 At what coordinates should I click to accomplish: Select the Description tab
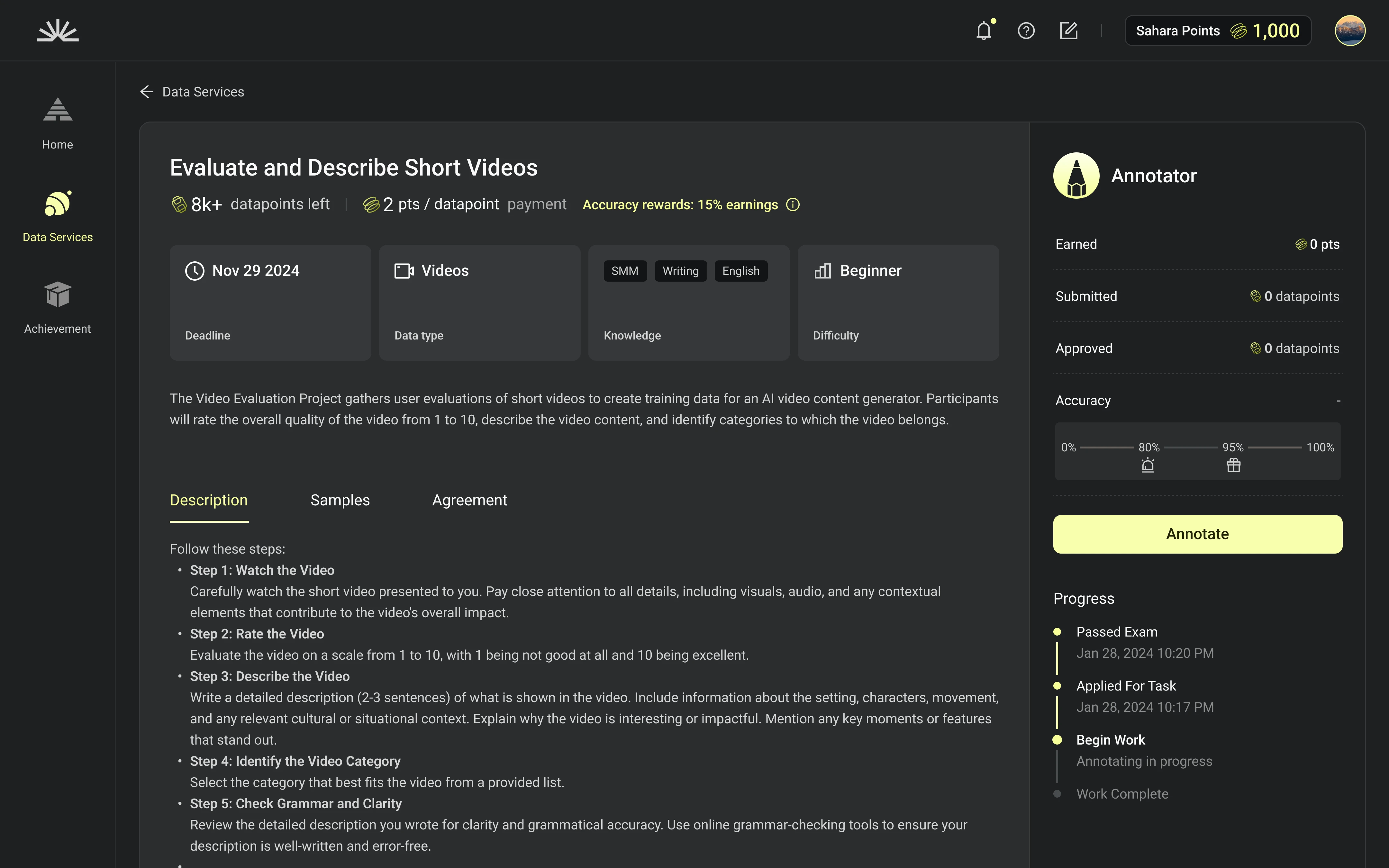pos(208,500)
